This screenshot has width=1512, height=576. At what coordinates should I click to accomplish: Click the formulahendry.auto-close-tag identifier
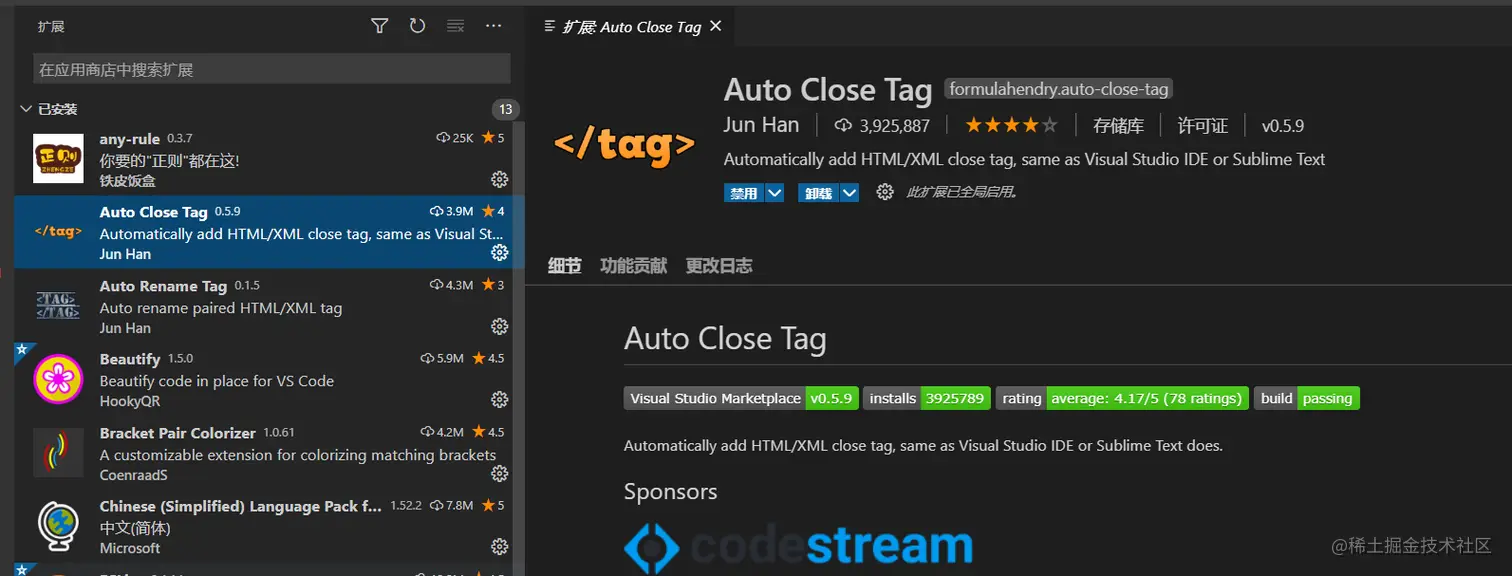click(1059, 89)
